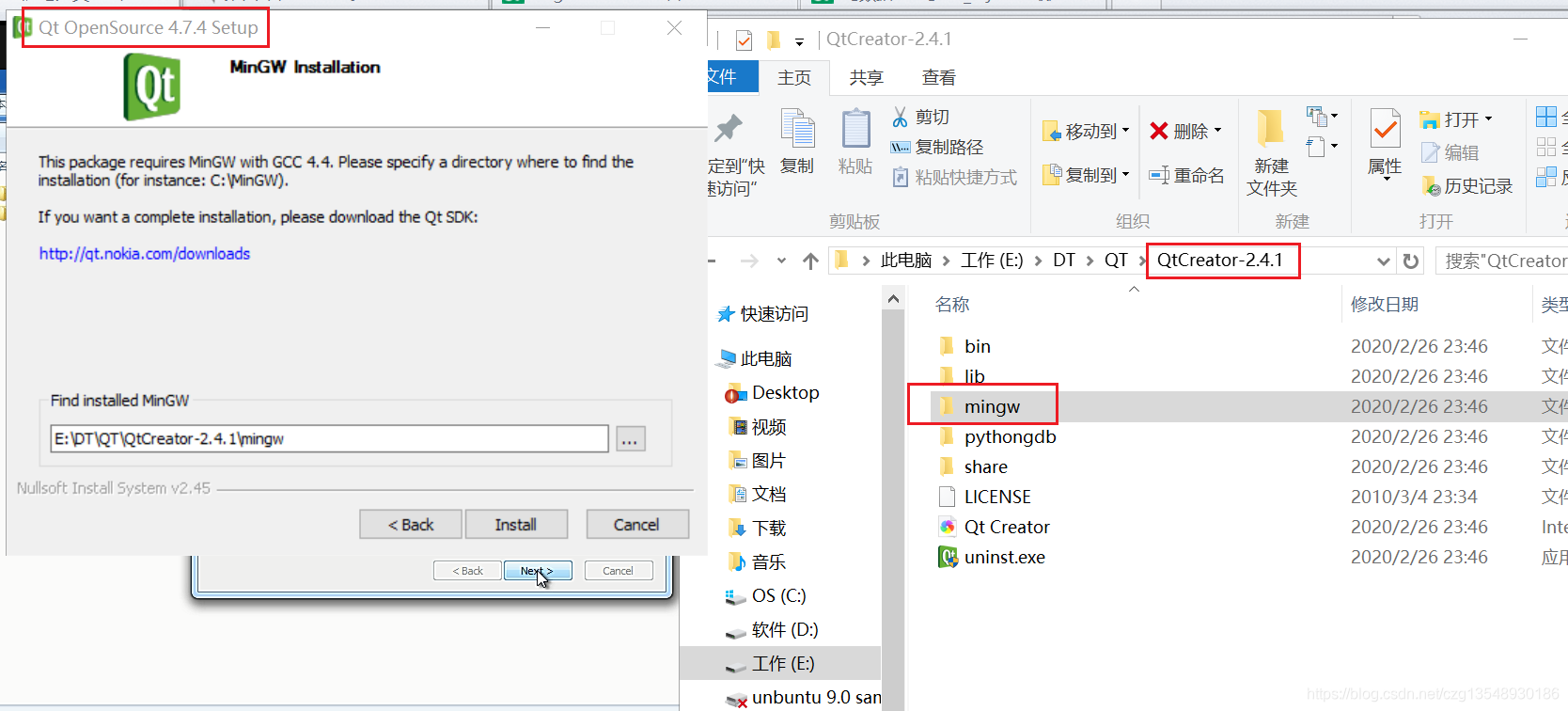Cancel the Qt OpenSource 4.7.4 Setup
This screenshot has width=1568, height=711.
[x=637, y=525]
